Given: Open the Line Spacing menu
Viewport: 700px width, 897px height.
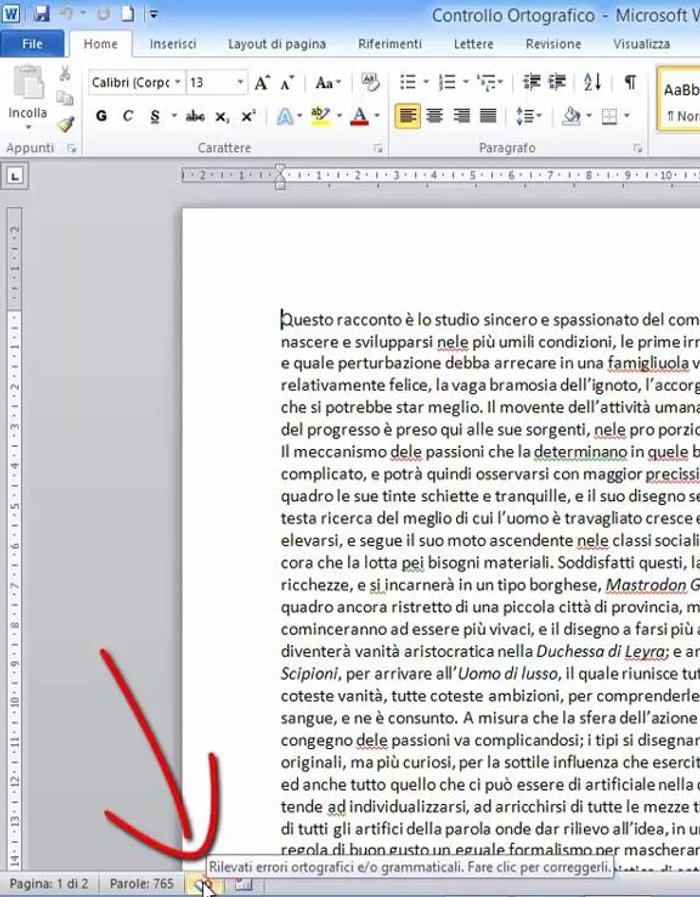Looking at the screenshot, I should (528, 116).
